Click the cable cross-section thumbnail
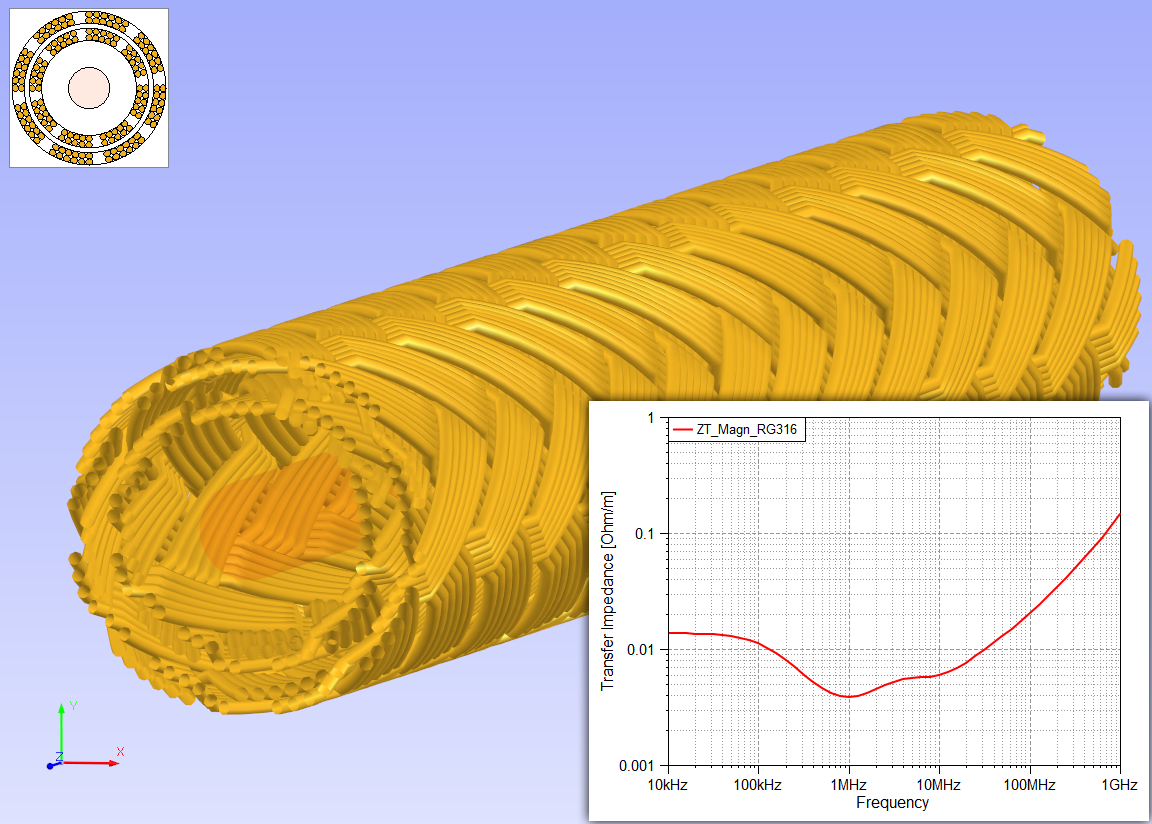Image resolution: width=1152 pixels, height=824 pixels. 89,88
